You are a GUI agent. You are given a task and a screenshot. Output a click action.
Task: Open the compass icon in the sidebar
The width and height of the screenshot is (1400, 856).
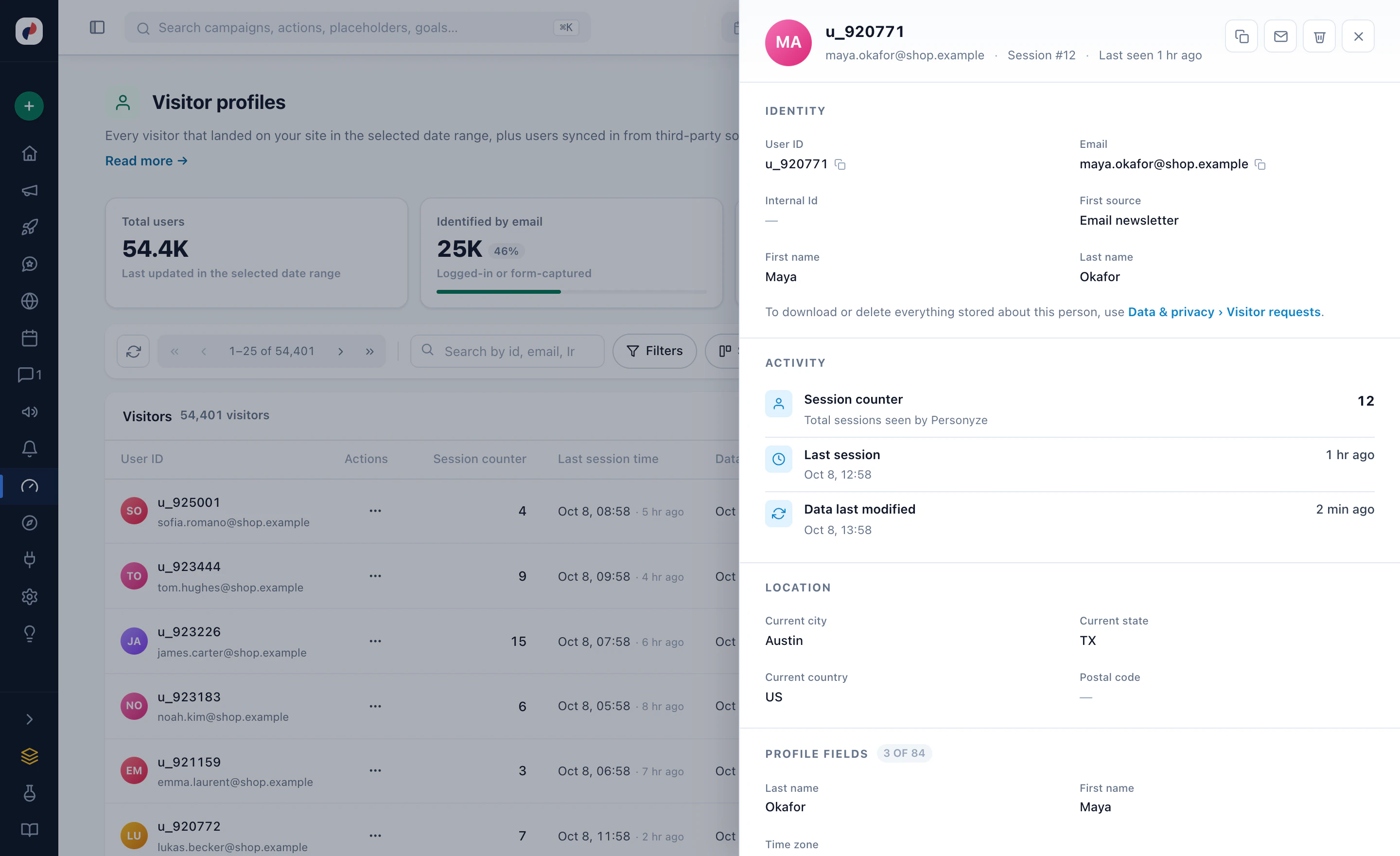click(29, 523)
